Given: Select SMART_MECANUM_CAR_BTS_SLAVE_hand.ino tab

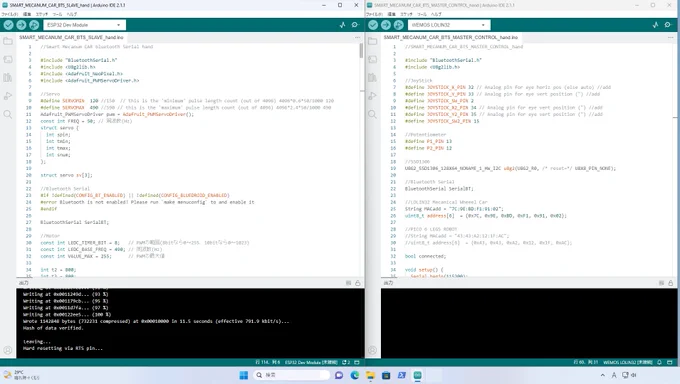Looking at the screenshot, I should pos(71,38).
